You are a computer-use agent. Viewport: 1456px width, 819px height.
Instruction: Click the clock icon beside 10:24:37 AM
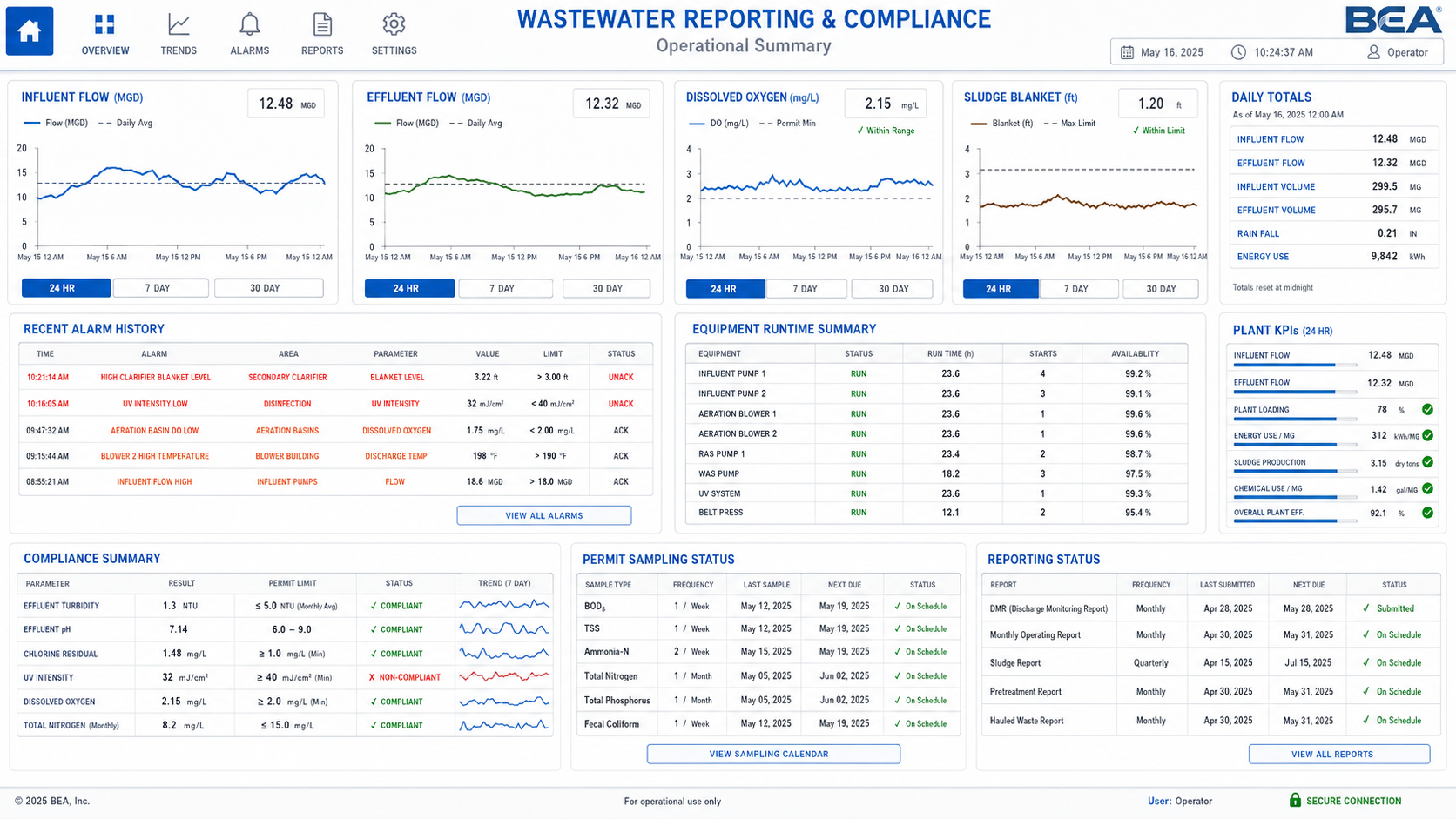(x=1238, y=52)
